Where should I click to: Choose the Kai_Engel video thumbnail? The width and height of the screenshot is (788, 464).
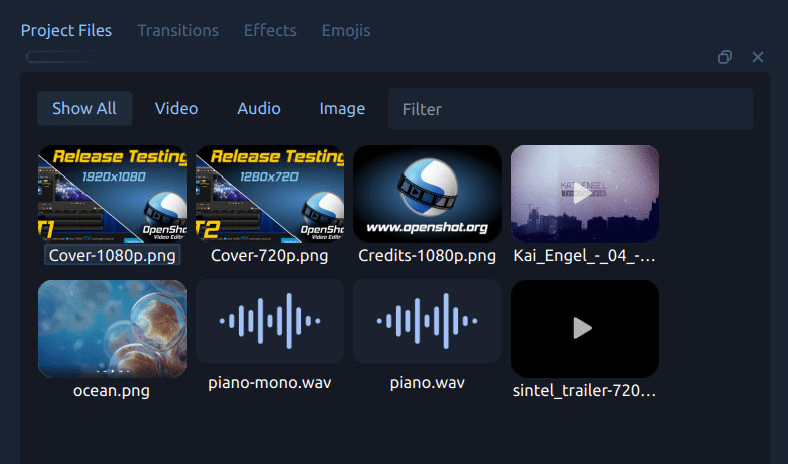pyautogui.click(x=584, y=194)
